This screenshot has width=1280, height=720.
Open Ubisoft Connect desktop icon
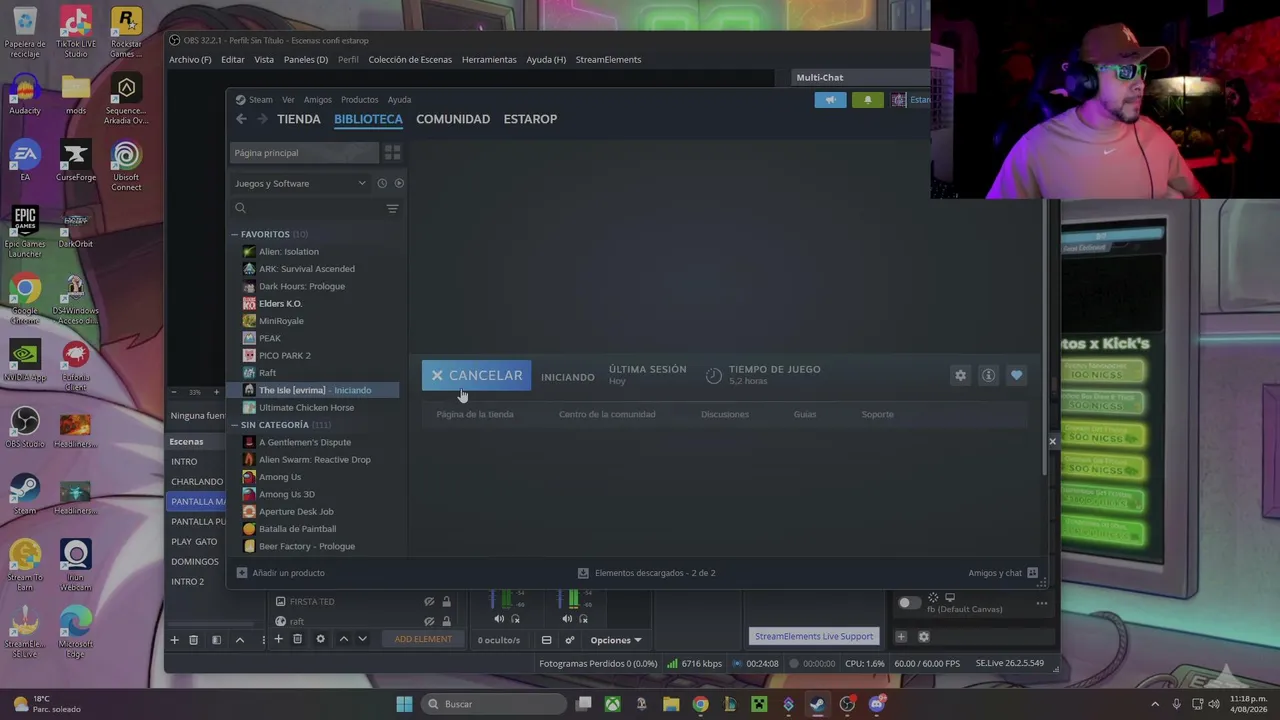pyautogui.click(x=126, y=166)
